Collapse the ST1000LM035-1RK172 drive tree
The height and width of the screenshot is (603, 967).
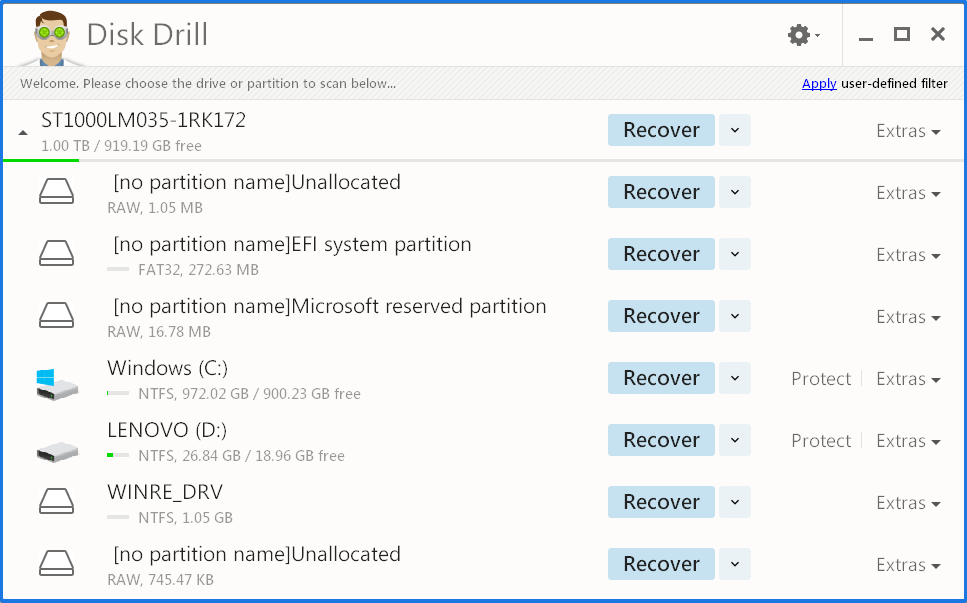pos(23,132)
